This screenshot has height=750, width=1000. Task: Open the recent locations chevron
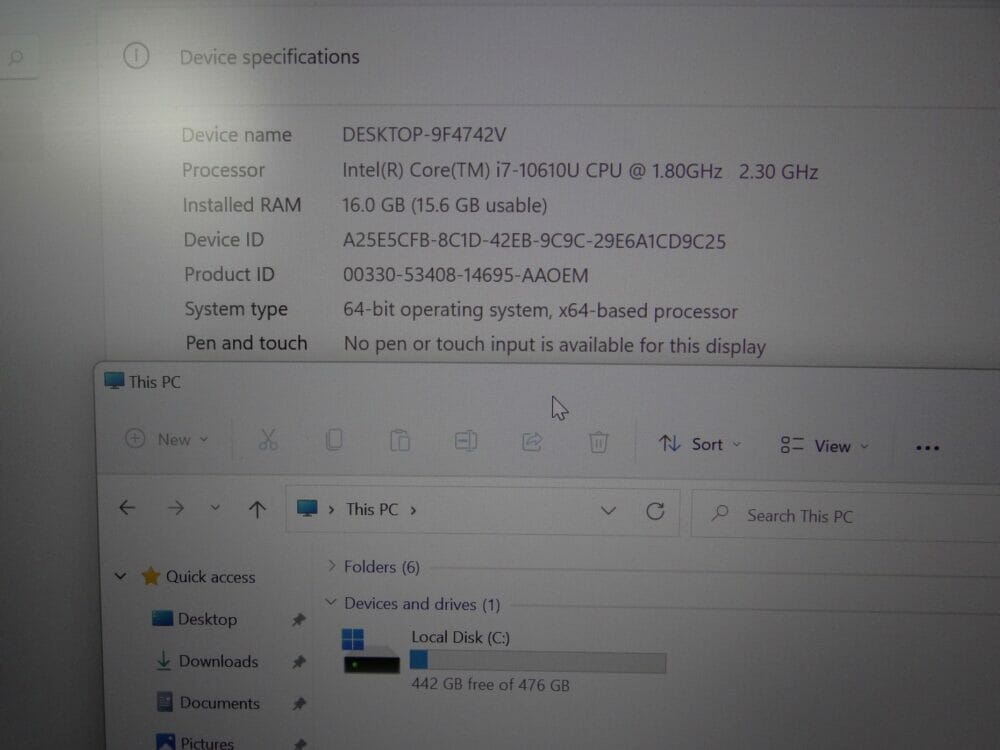coord(215,508)
